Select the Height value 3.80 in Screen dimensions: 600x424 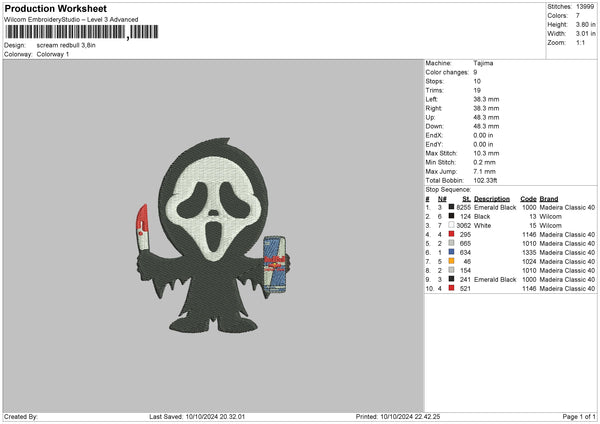(x=585, y=24)
